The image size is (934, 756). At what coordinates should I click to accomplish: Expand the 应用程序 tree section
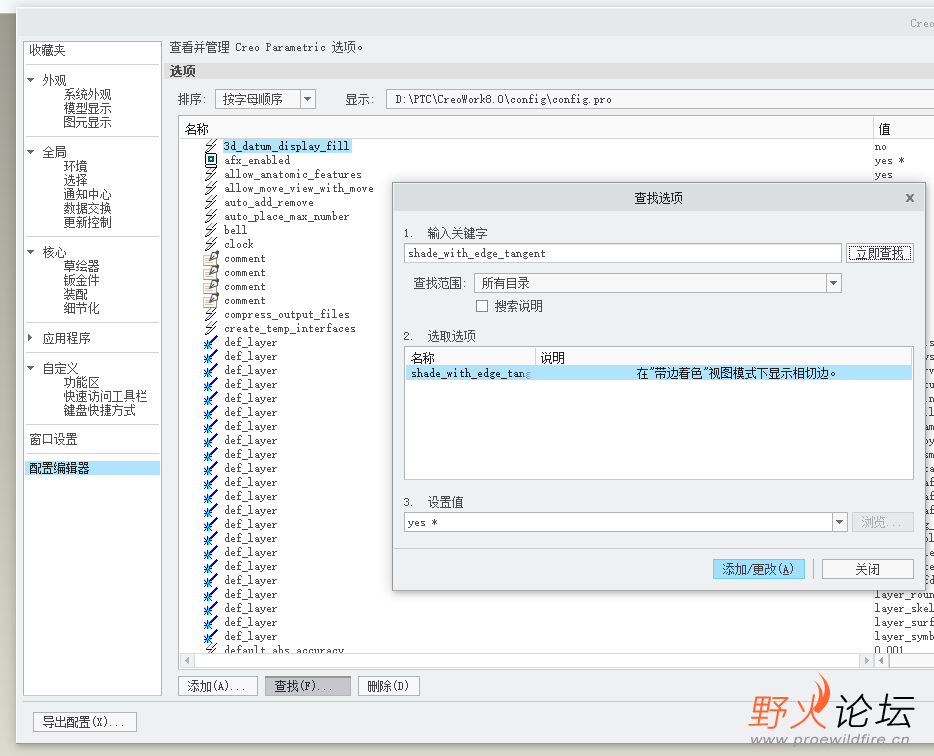coord(31,338)
